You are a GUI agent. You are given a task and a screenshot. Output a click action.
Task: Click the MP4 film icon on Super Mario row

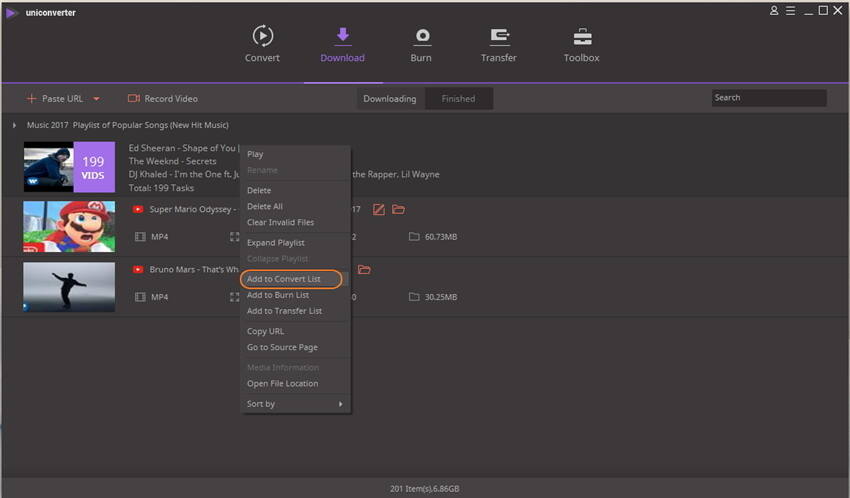tap(140, 237)
